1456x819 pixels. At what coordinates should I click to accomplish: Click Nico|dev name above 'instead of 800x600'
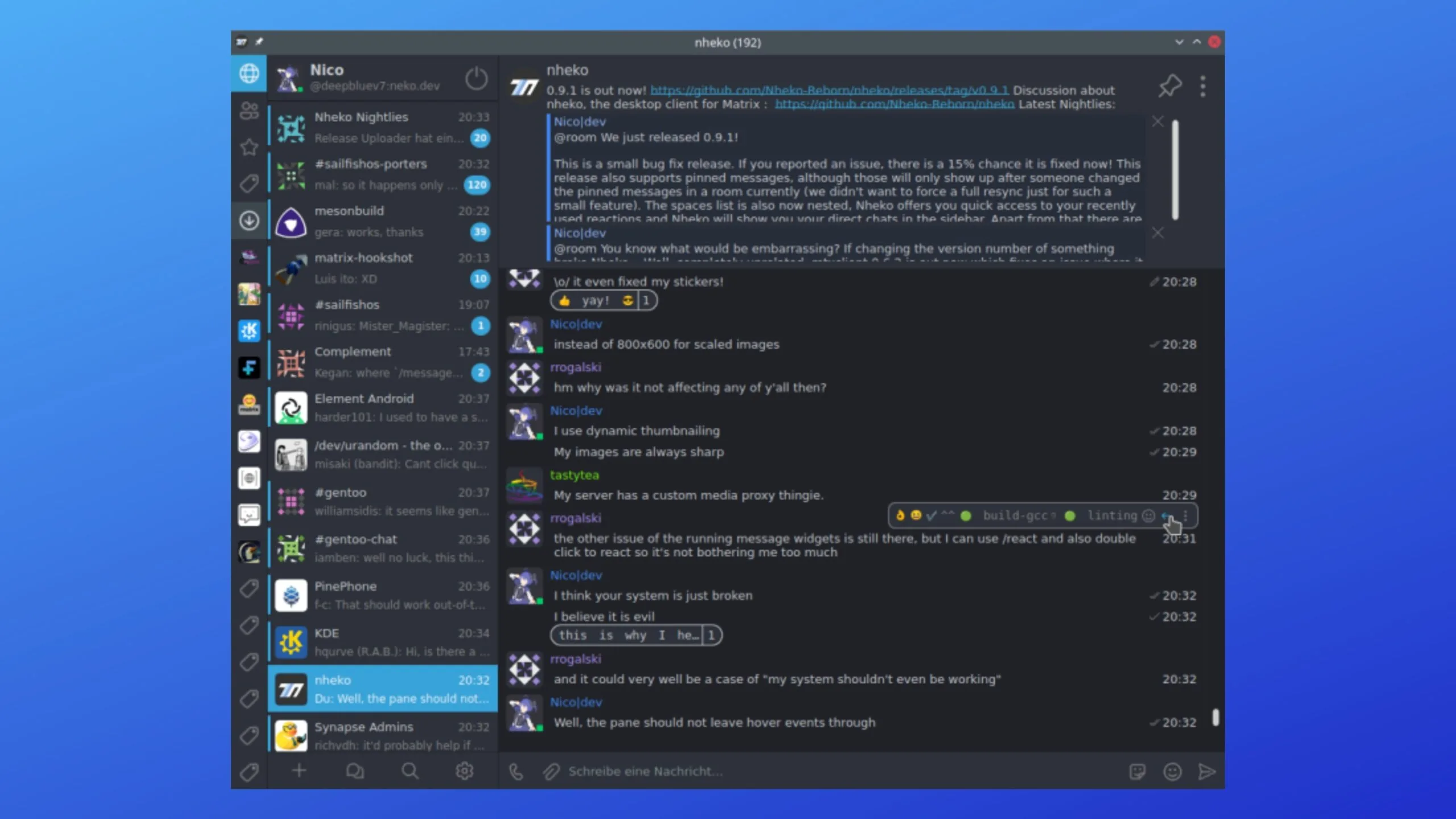coord(576,324)
